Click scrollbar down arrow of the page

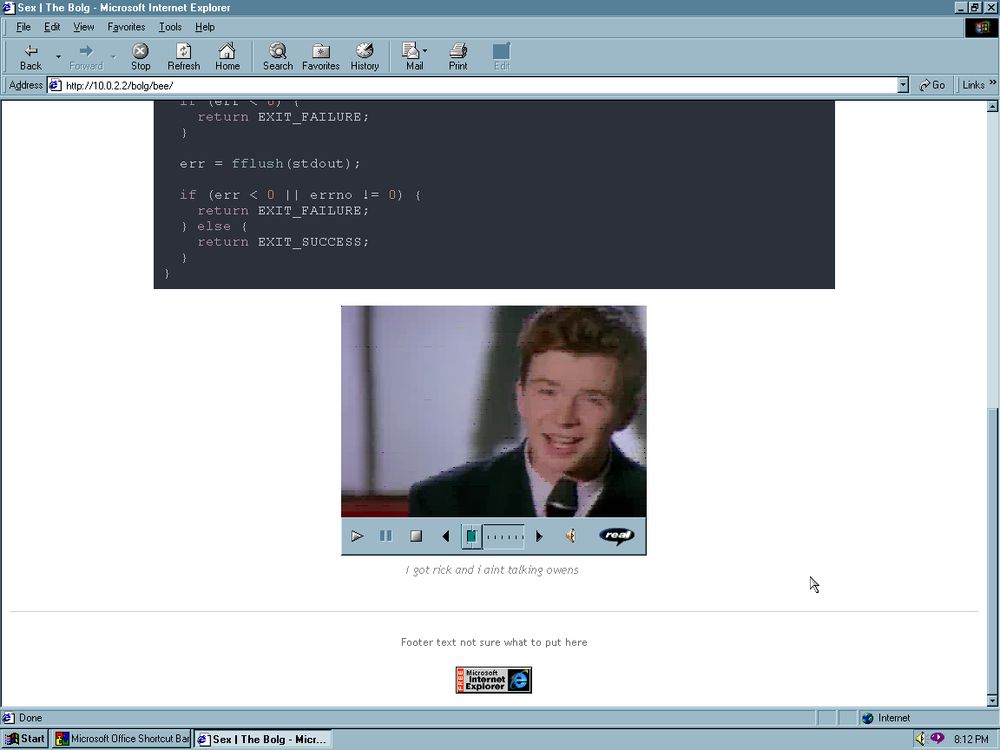pos(992,700)
